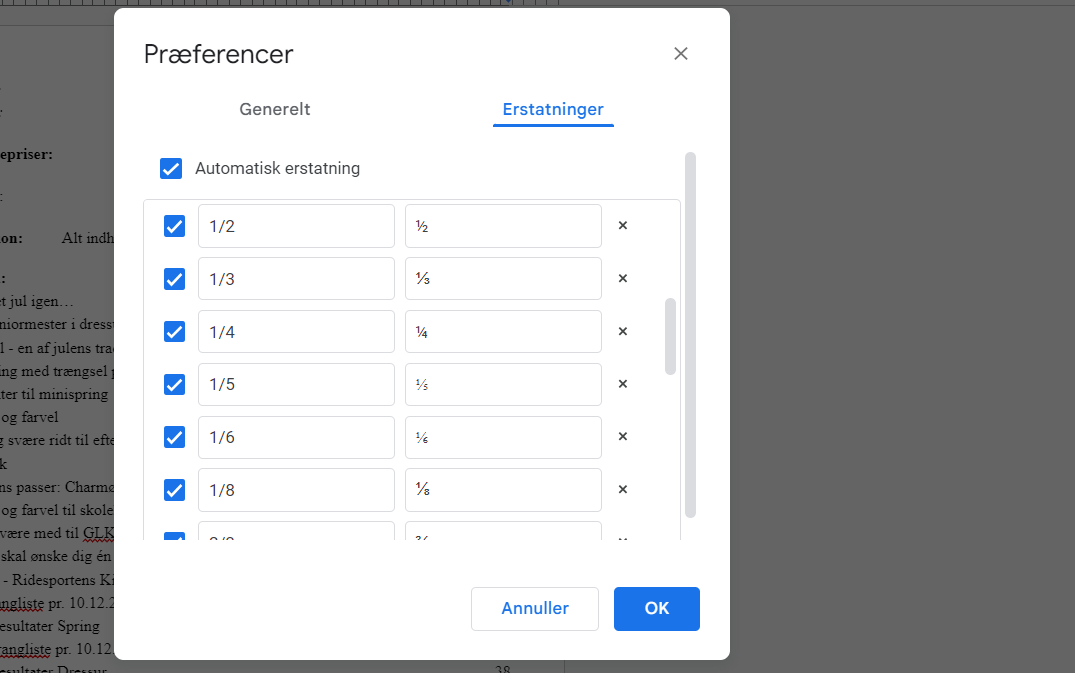1075x673 pixels.
Task: Select the ½ replacement field
Action: (x=503, y=226)
